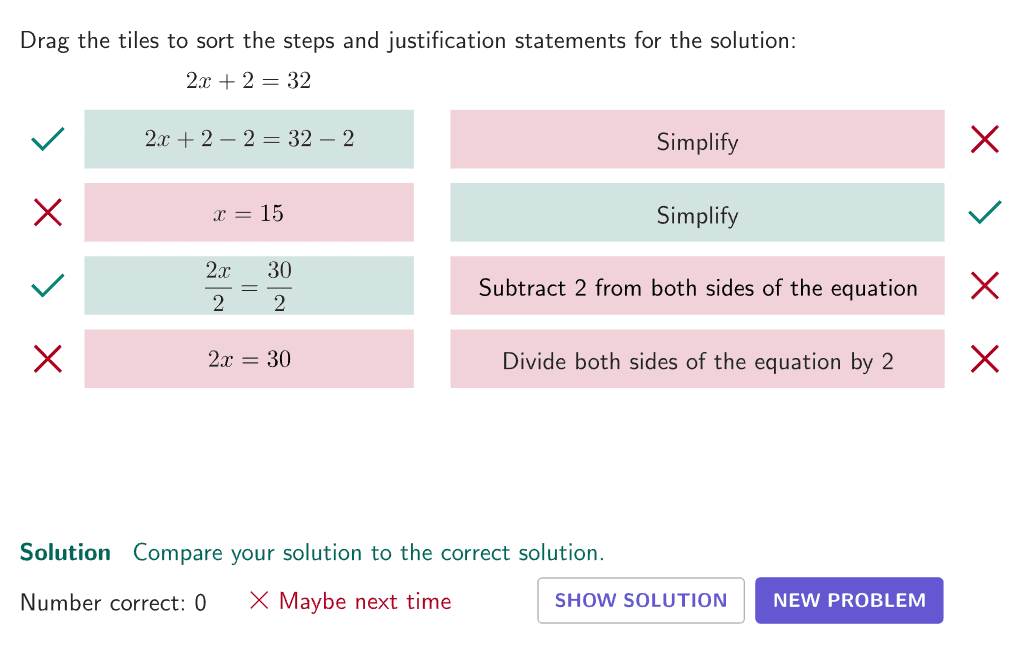Select the green Simplify justification tile

tap(697, 212)
